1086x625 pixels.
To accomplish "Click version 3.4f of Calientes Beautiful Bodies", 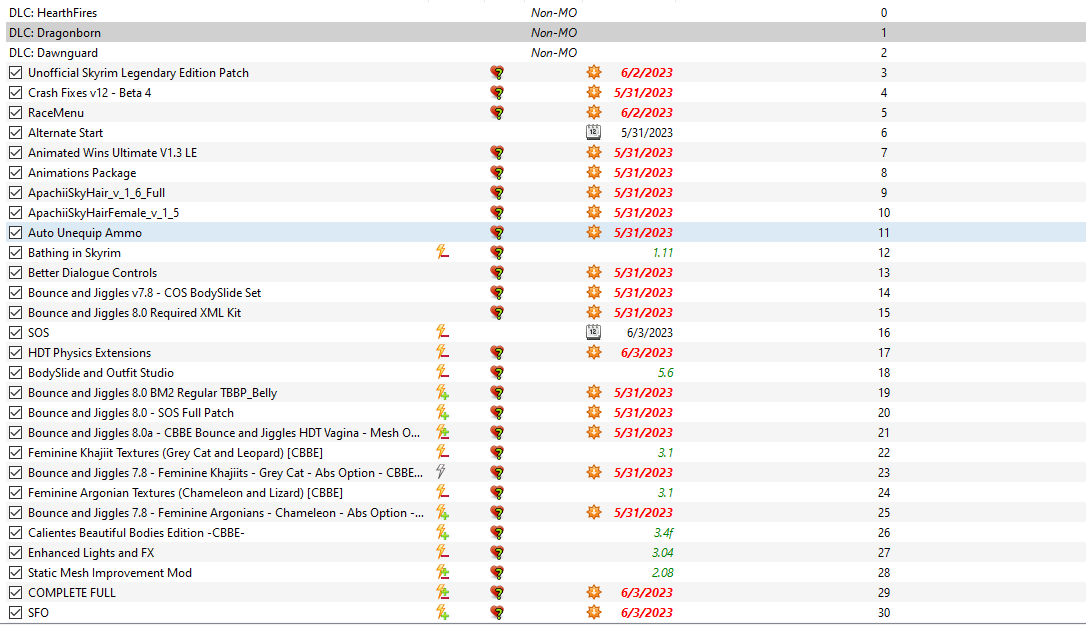I will tap(663, 533).
